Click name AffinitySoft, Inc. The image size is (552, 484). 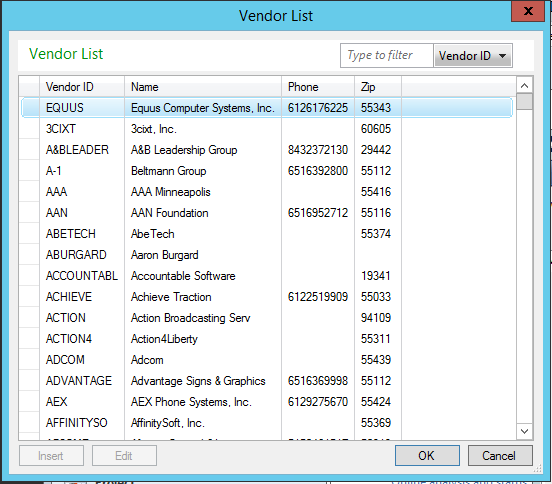168,423
